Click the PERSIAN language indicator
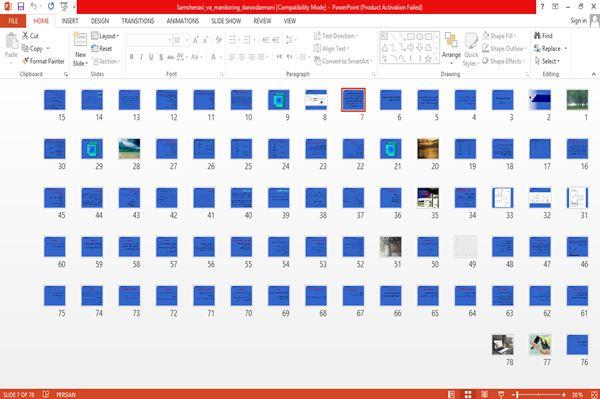 point(66,394)
